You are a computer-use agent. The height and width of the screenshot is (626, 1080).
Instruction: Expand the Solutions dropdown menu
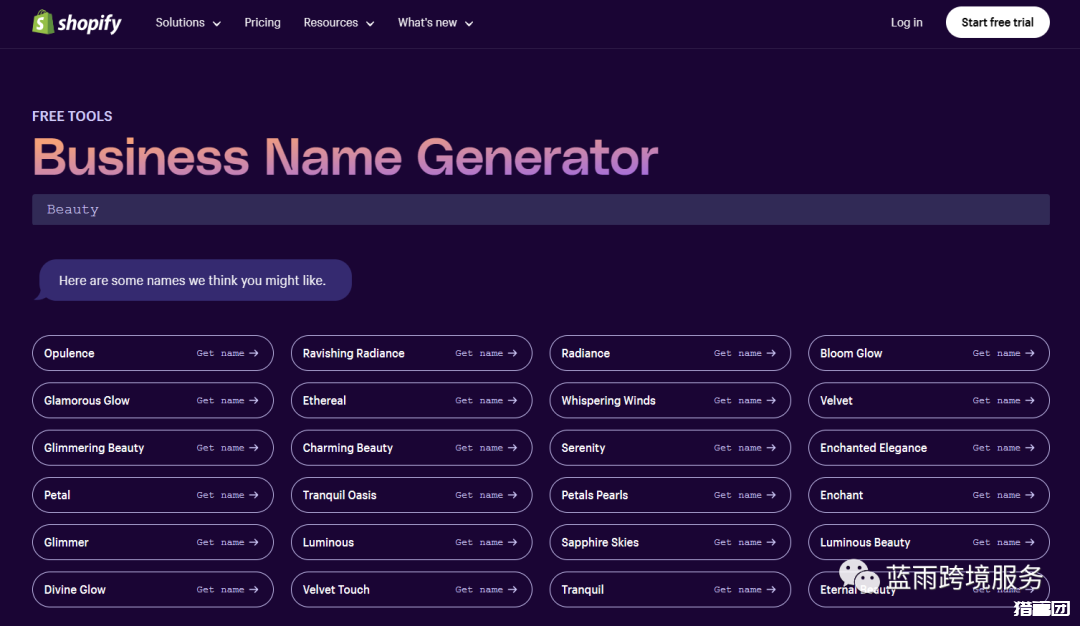pyautogui.click(x=188, y=22)
